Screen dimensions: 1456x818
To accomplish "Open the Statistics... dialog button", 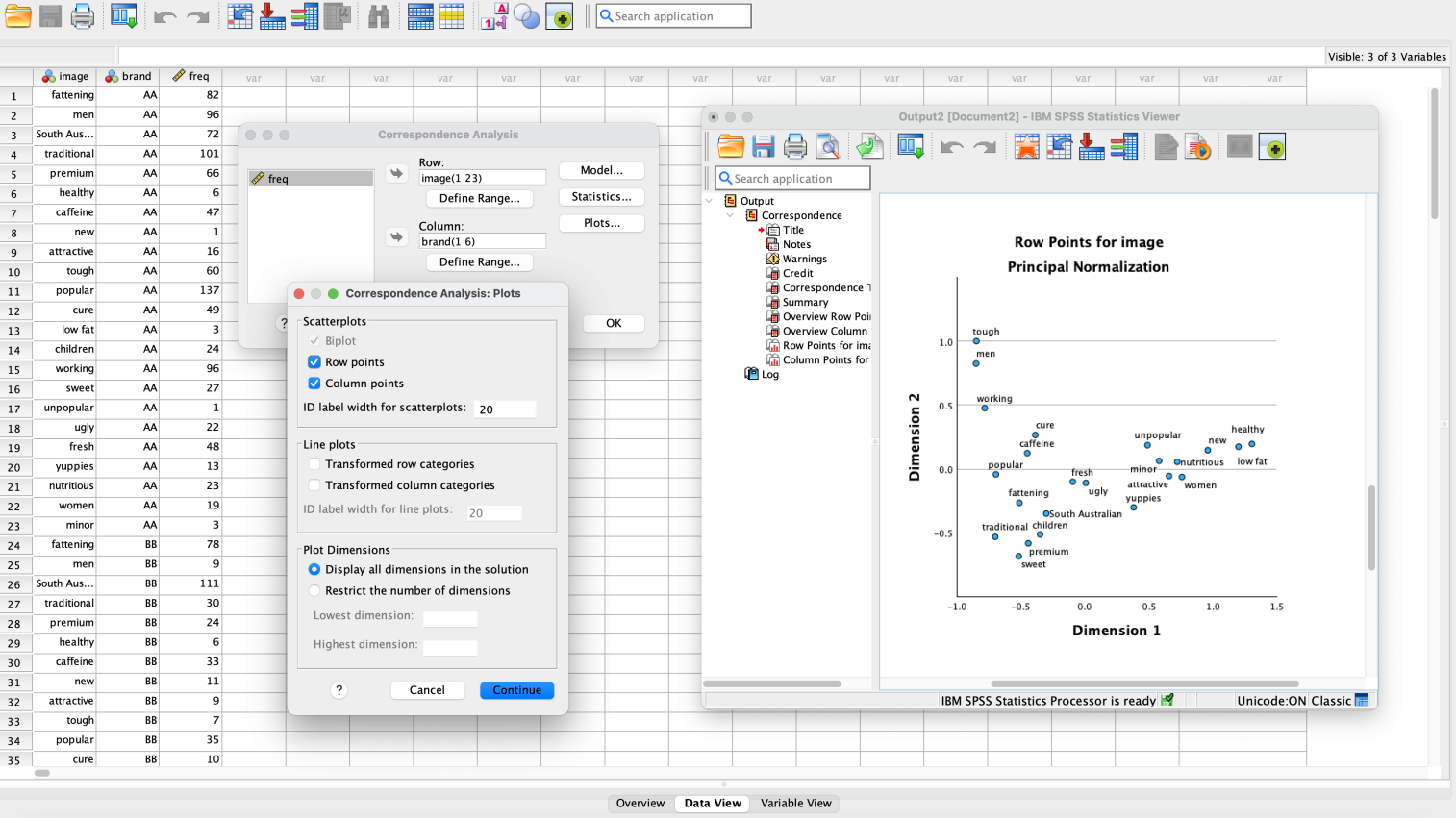I will tap(601, 196).
